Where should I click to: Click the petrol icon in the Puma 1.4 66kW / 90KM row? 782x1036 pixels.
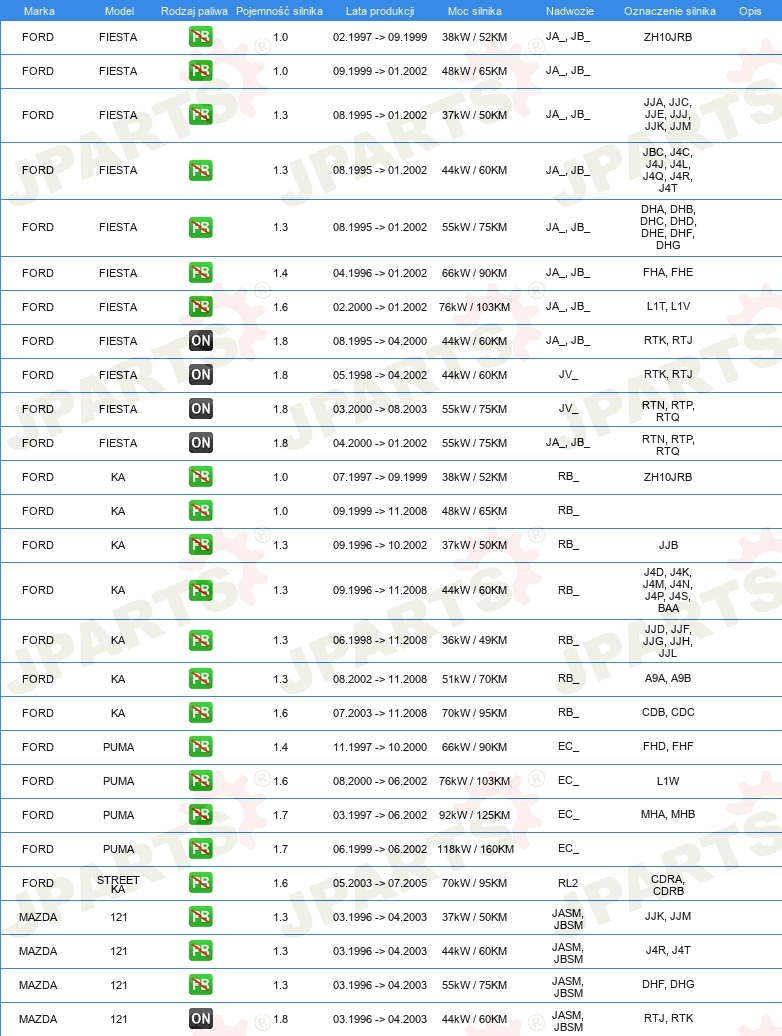[x=201, y=747]
